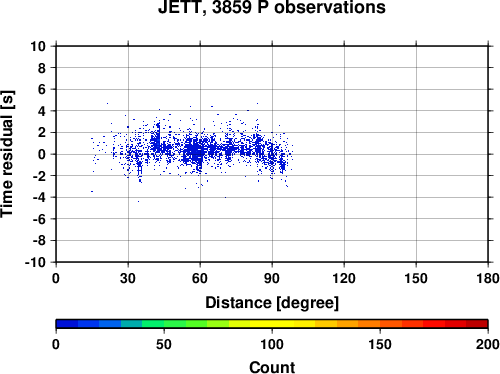Click the x-axis tick label 120

[x=344, y=278]
